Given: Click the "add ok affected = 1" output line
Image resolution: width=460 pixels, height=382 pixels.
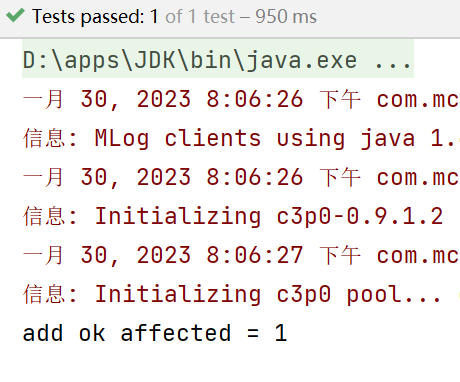Looking at the screenshot, I should tap(155, 333).
